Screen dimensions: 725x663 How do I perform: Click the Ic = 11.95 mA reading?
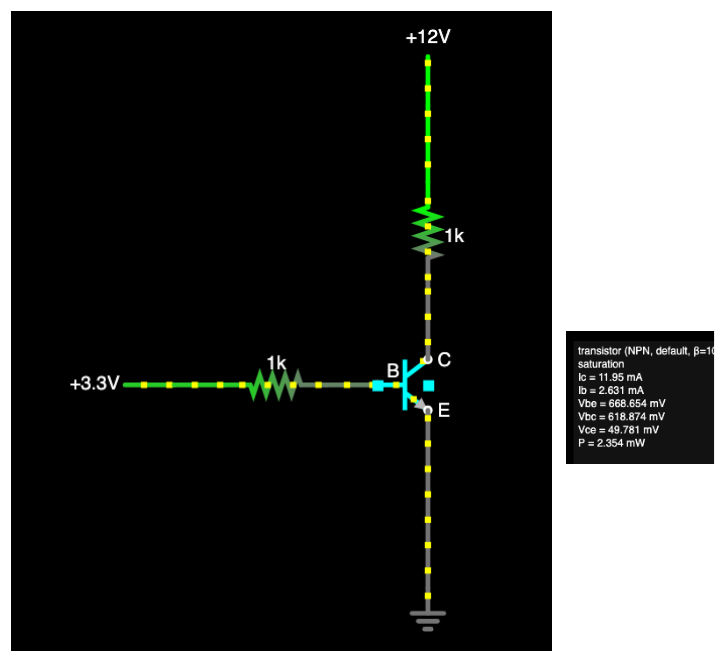pyautogui.click(x=610, y=377)
